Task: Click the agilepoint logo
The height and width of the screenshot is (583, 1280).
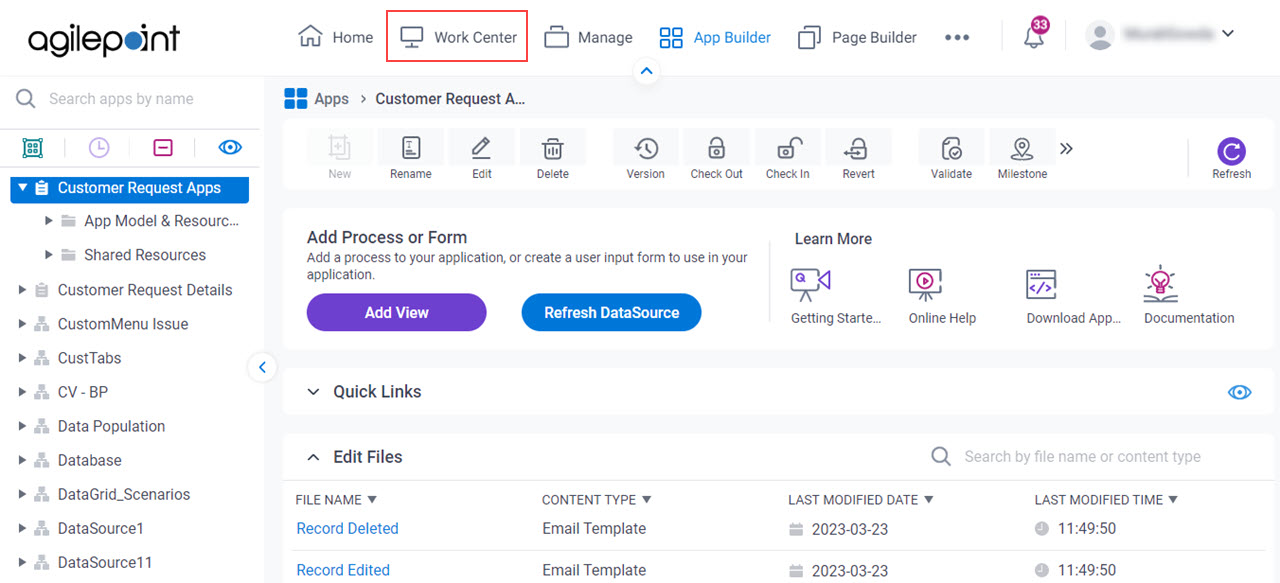Action: pos(104,39)
